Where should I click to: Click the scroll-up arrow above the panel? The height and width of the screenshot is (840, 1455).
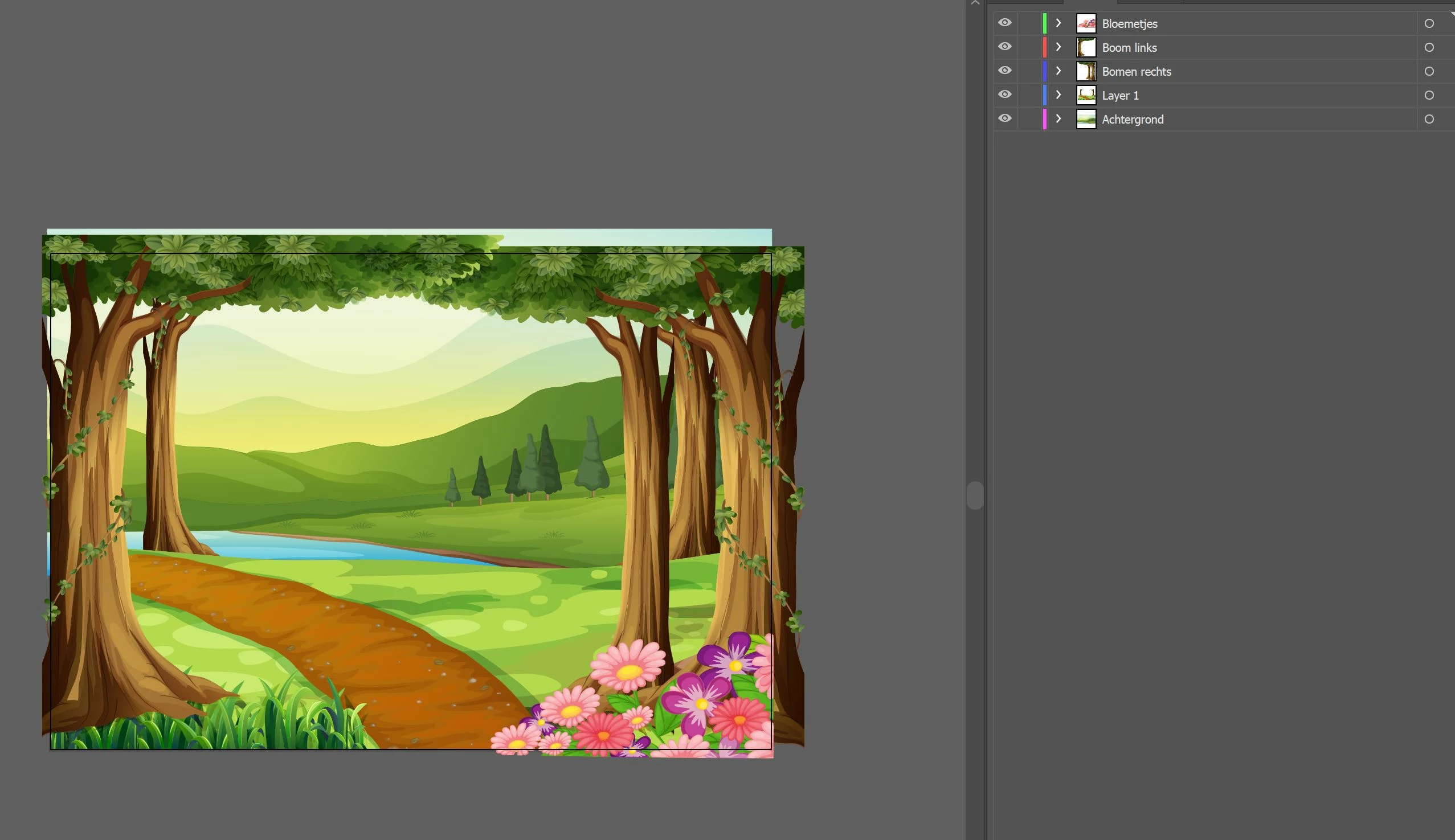click(x=975, y=3)
